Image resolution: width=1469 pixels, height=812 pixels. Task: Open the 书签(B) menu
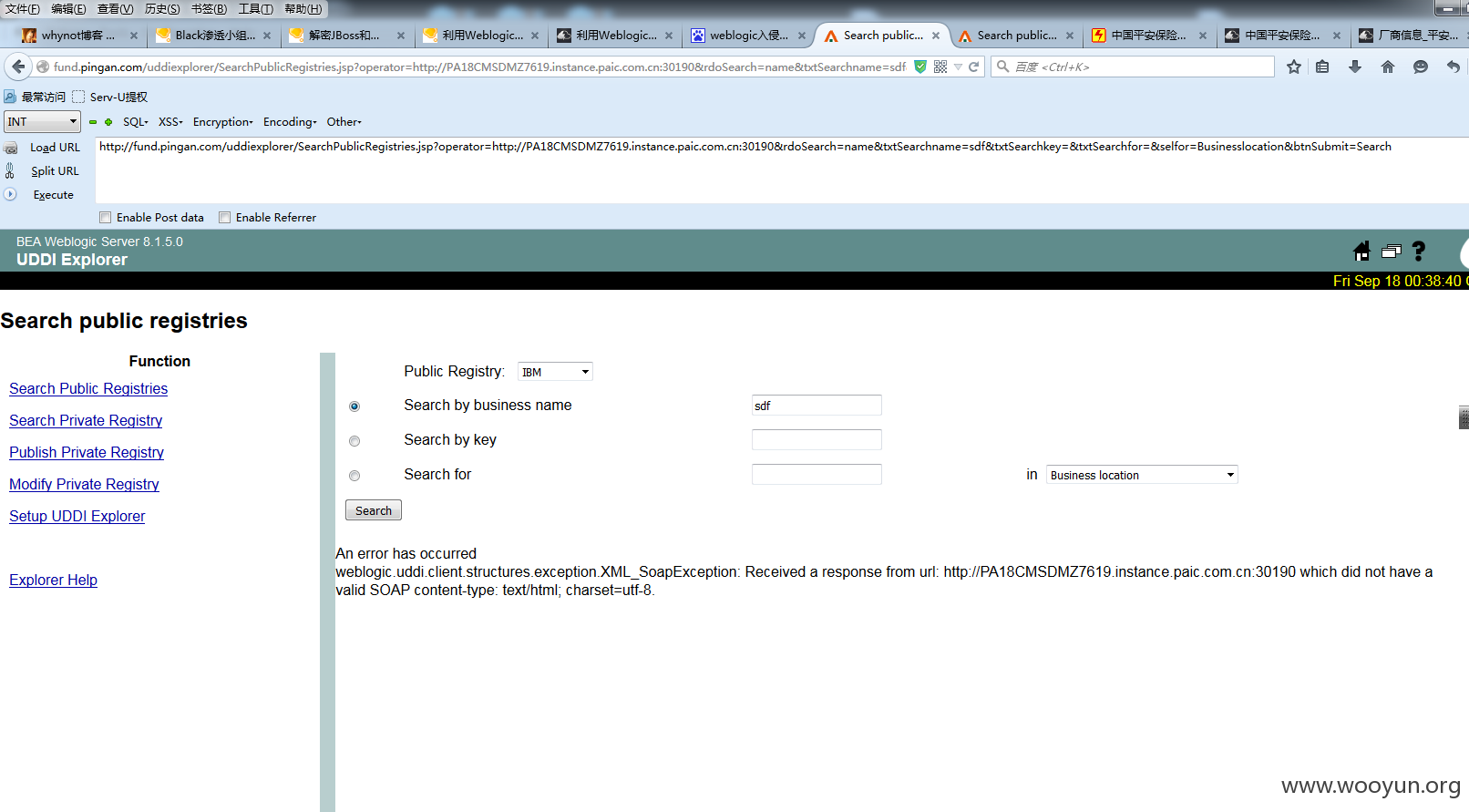click(x=209, y=9)
